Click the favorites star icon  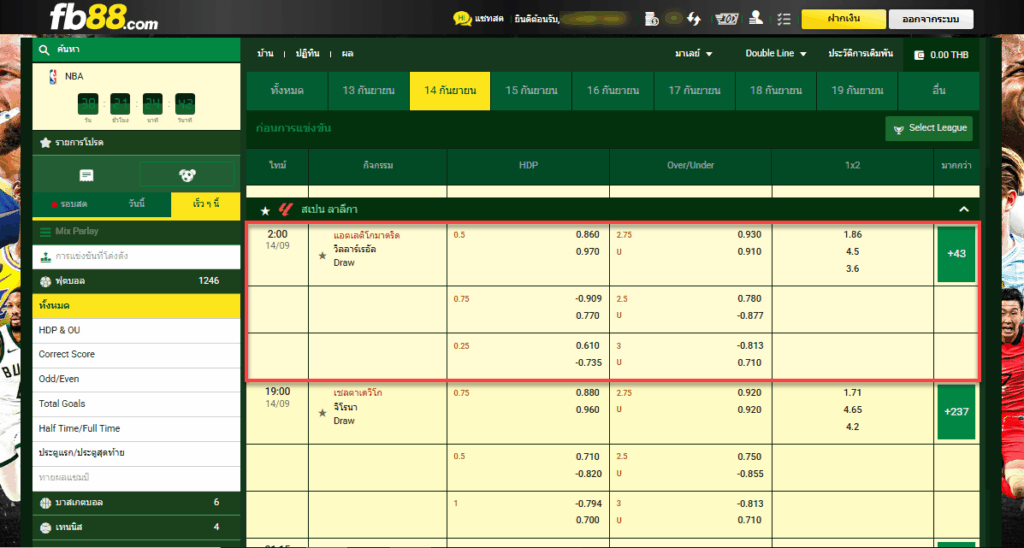(45, 142)
